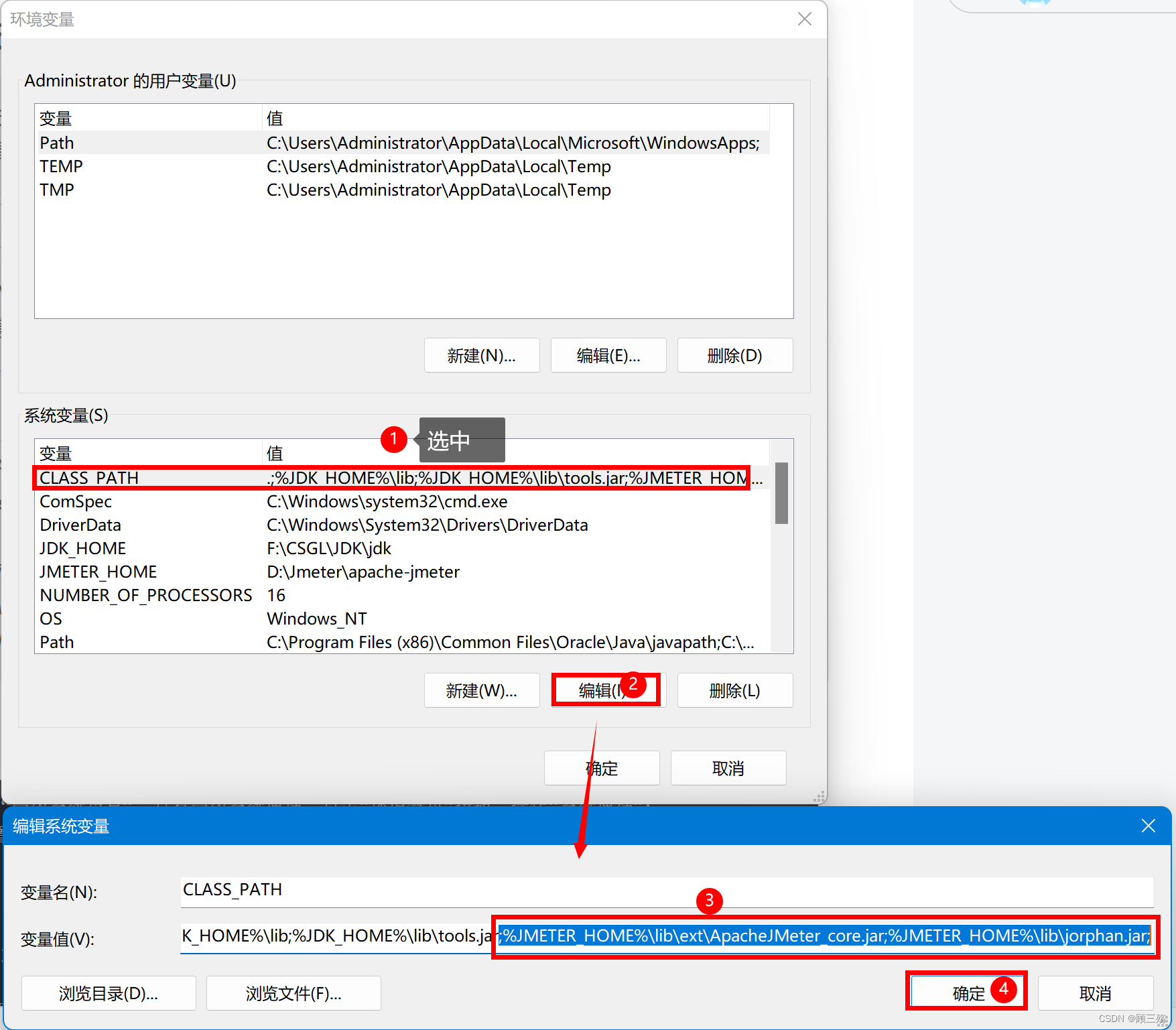
Task: Select the JDK_HOME system variable row
Action: [x=402, y=548]
